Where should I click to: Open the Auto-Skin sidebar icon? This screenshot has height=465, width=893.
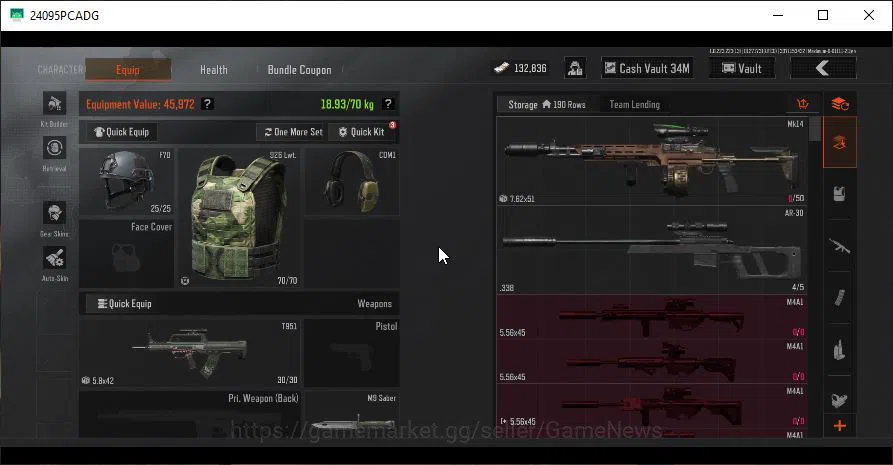(55, 258)
